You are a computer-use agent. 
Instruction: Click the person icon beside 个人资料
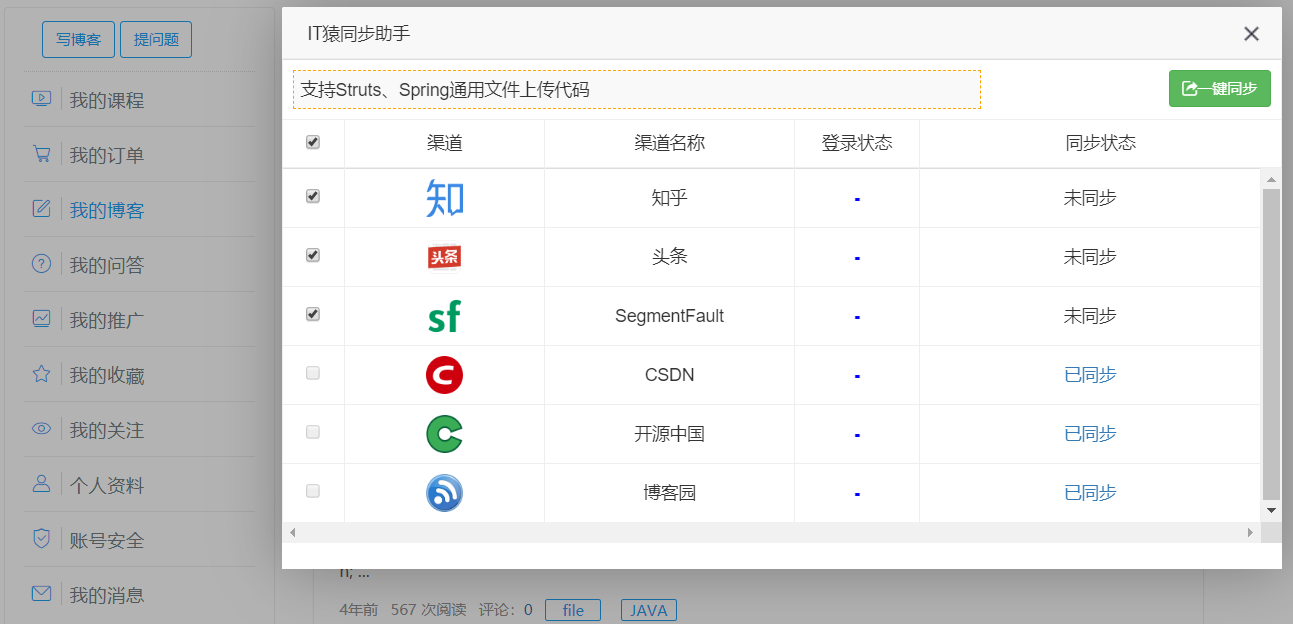coord(41,484)
